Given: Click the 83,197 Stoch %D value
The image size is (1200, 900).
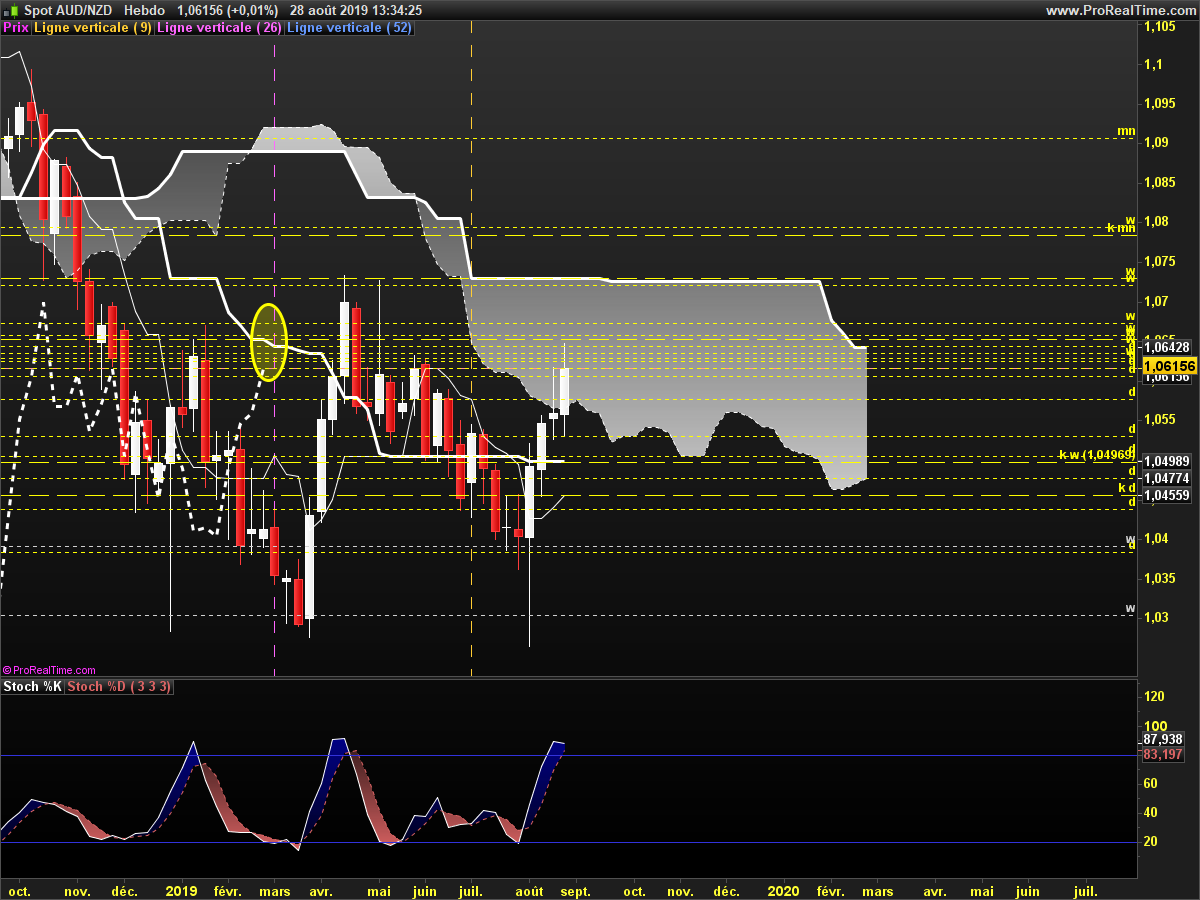Looking at the screenshot, I should [1163, 754].
